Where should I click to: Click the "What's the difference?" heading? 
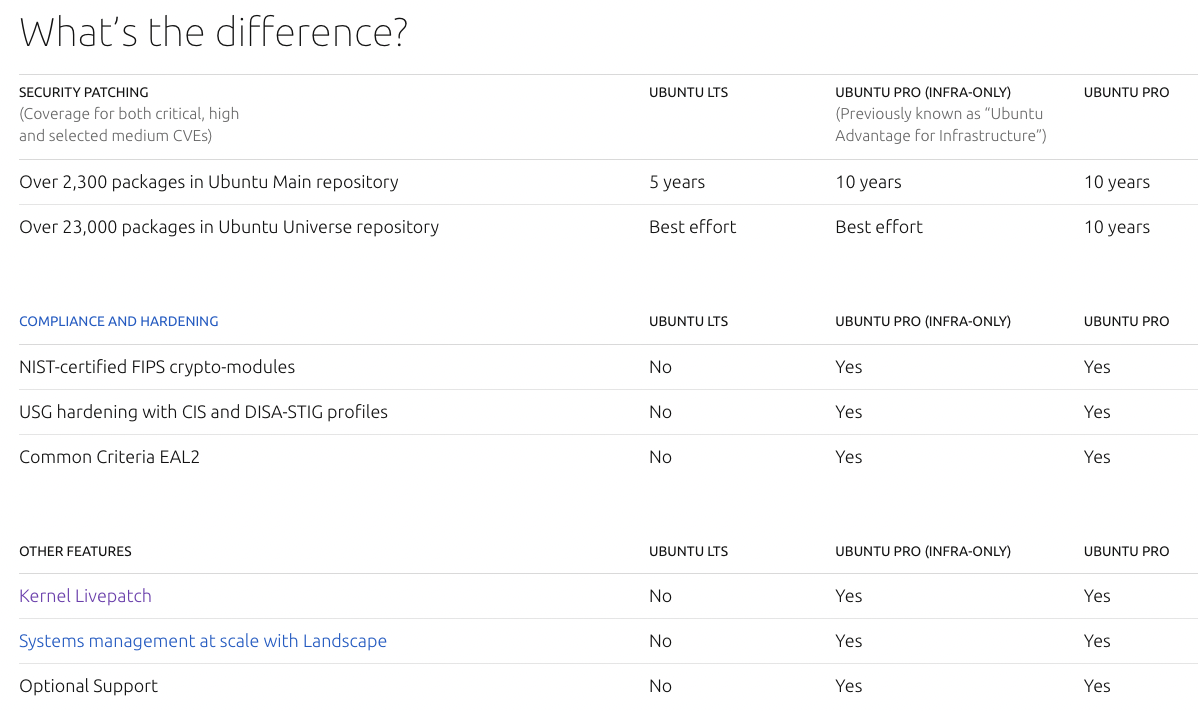point(213,33)
